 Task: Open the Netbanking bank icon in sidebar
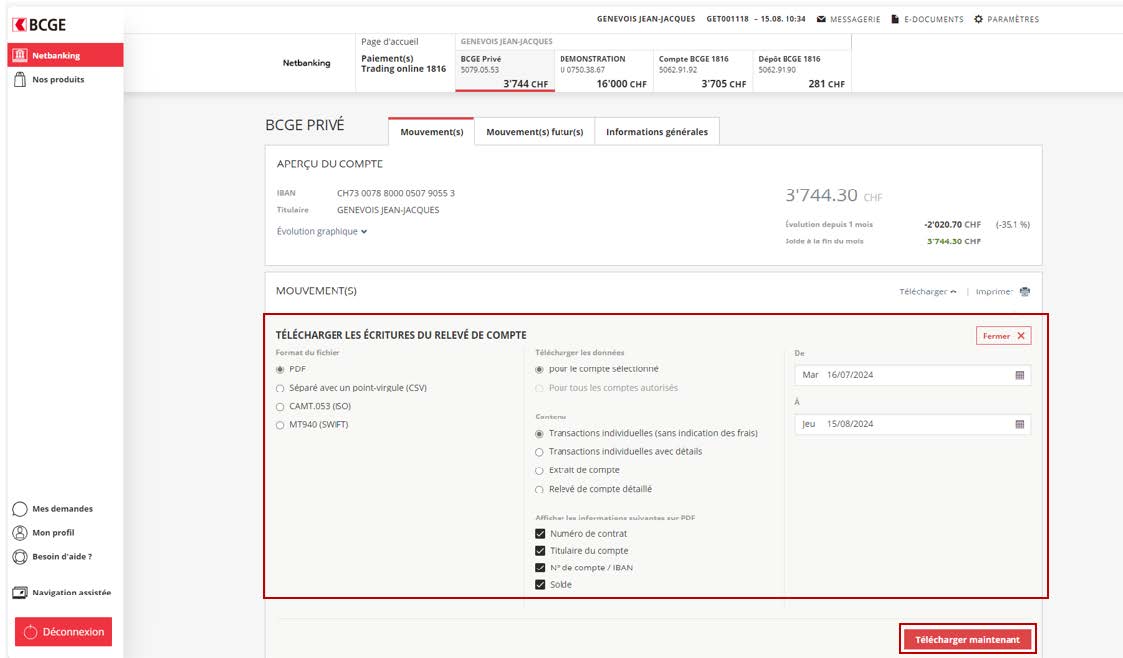(20, 55)
